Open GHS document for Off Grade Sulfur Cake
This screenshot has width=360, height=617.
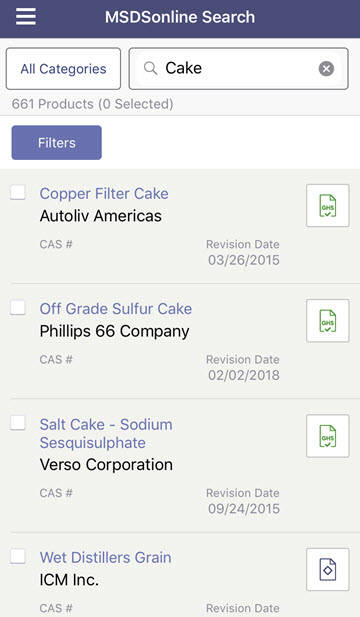(x=328, y=321)
